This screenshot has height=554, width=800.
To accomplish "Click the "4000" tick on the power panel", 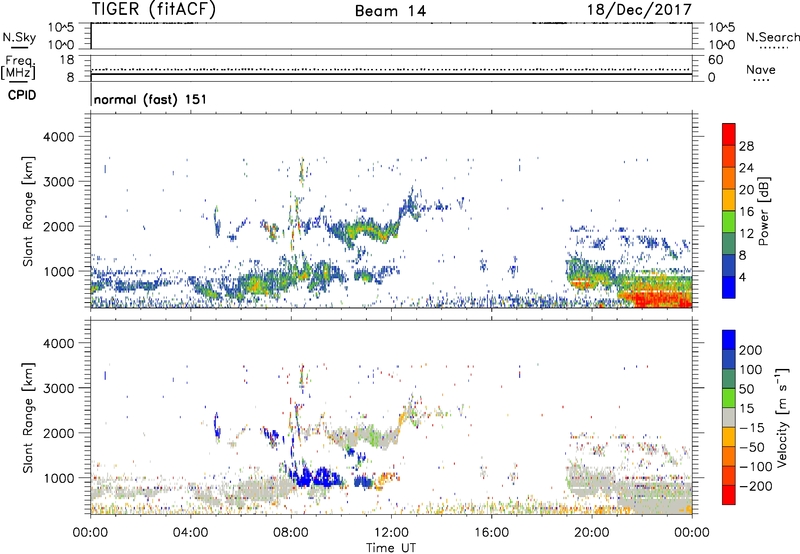I will [x=59, y=137].
